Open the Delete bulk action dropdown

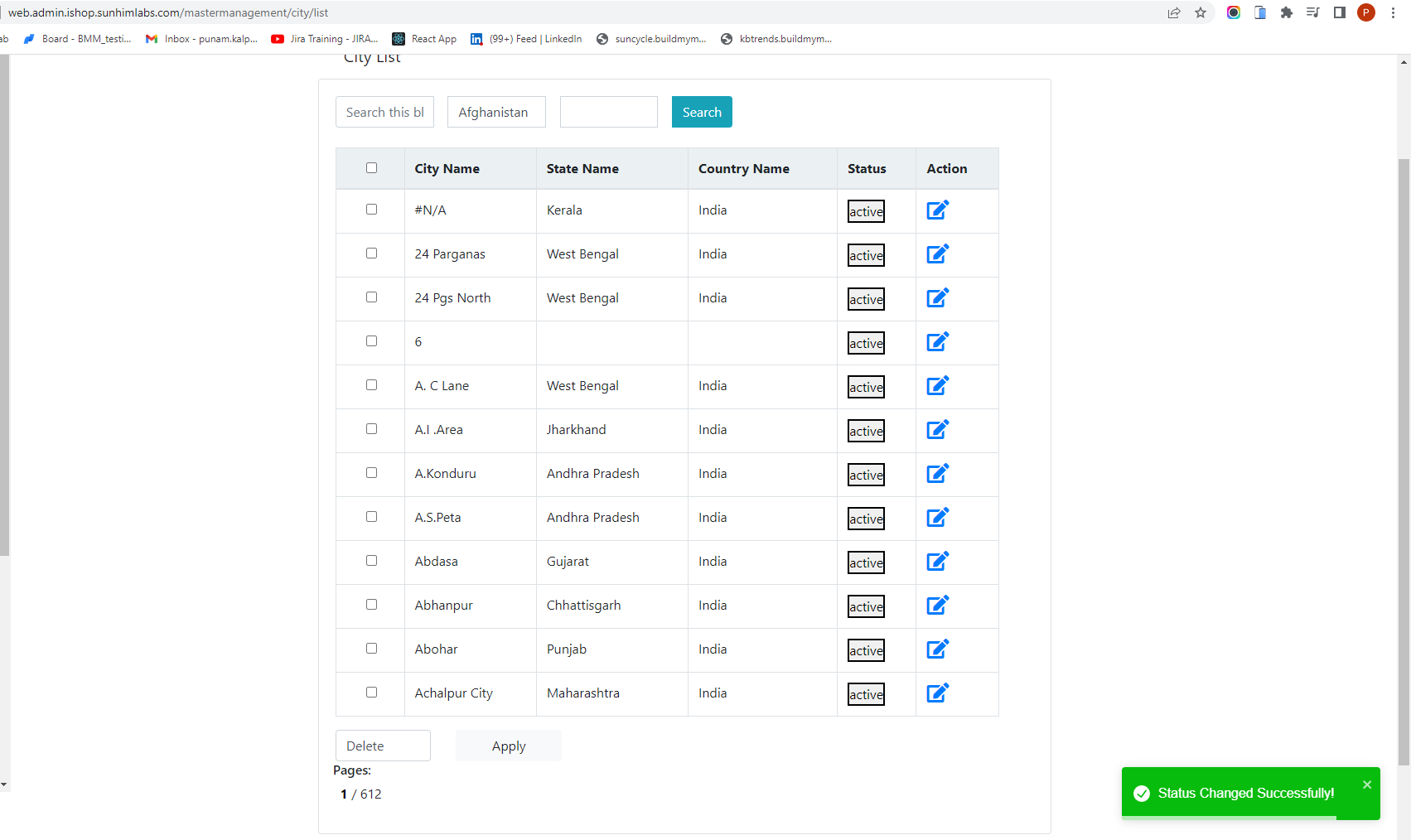(x=383, y=746)
